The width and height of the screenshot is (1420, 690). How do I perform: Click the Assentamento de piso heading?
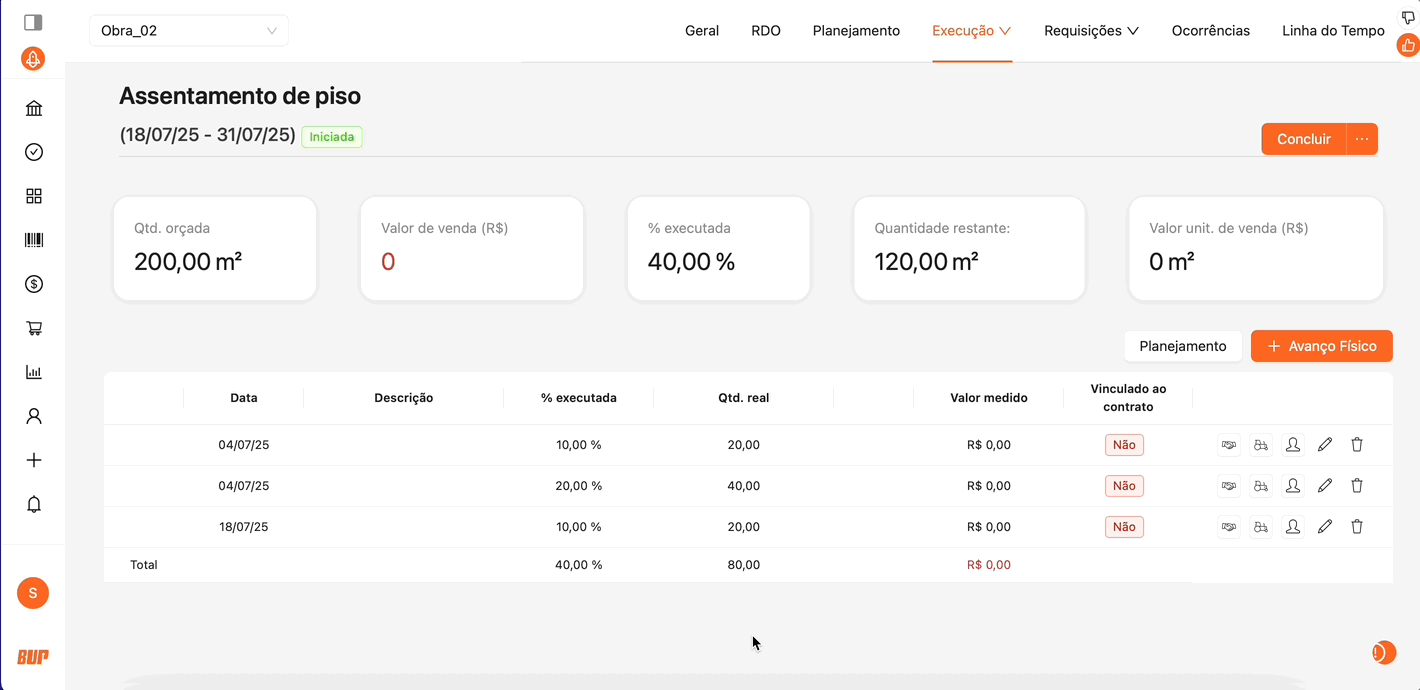[x=240, y=96]
